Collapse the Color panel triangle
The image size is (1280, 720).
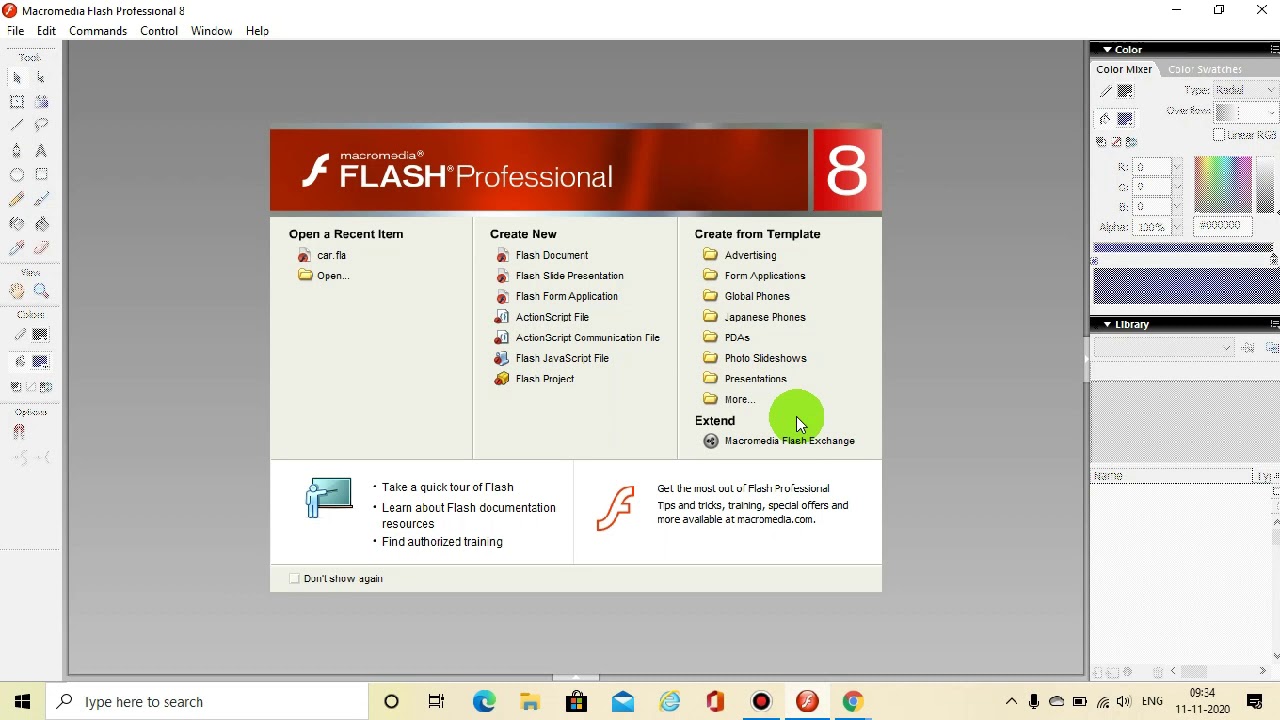(x=1107, y=49)
